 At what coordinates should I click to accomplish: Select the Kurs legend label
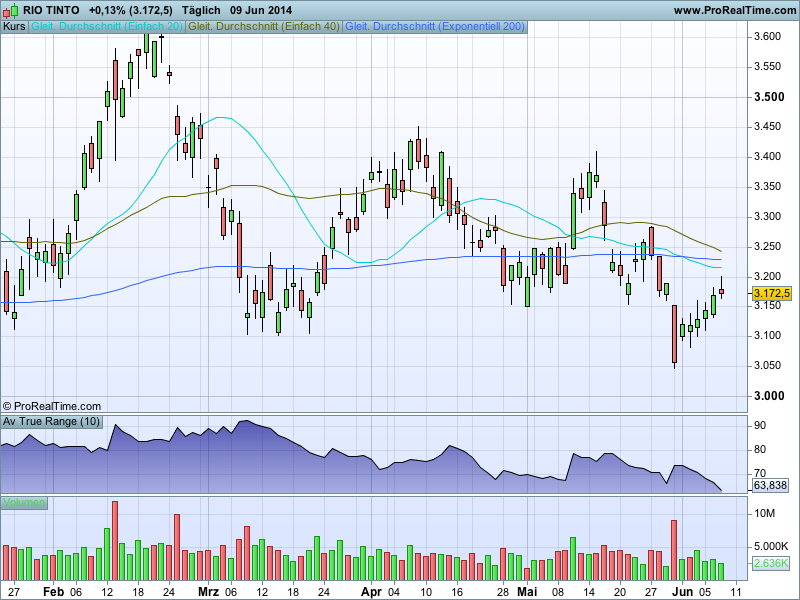point(14,26)
